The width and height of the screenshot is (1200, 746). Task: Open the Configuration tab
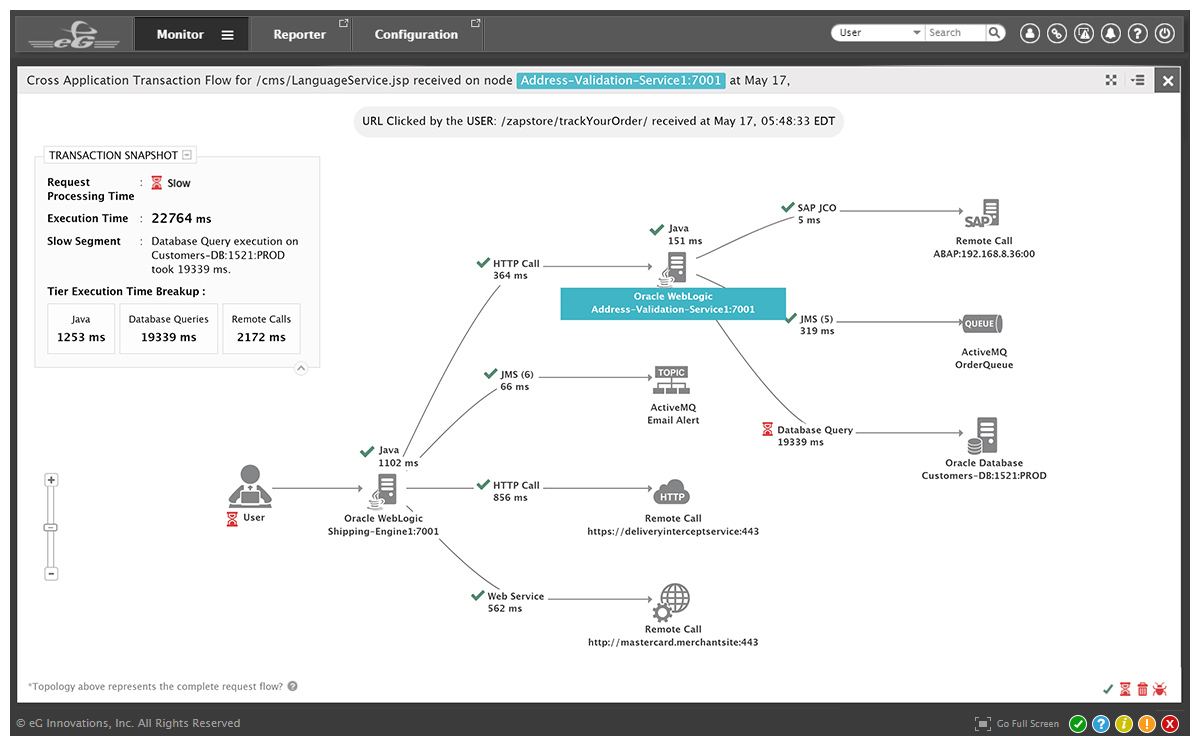[x=416, y=35]
